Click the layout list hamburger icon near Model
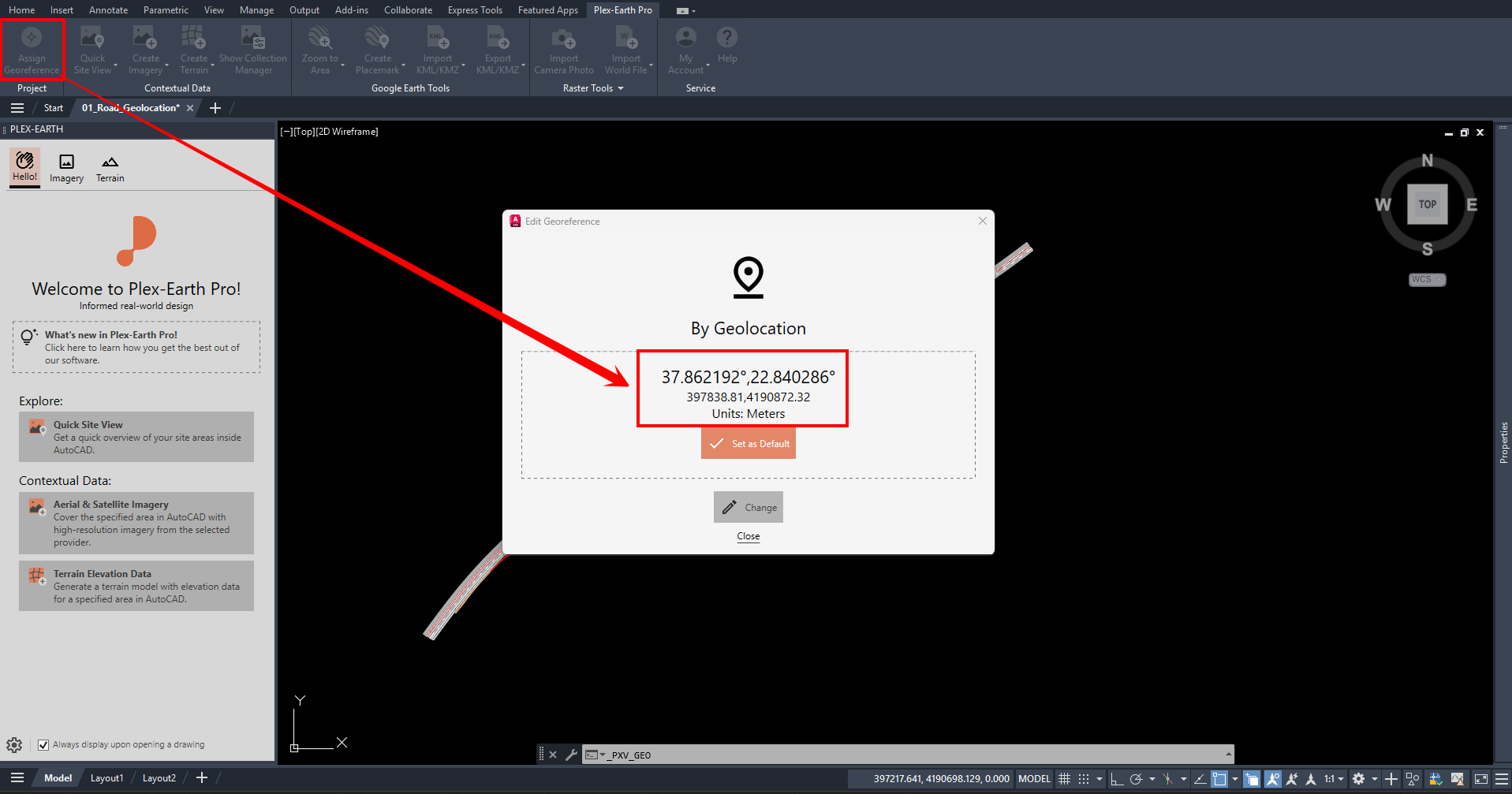The height and width of the screenshot is (794, 1512). point(17,778)
